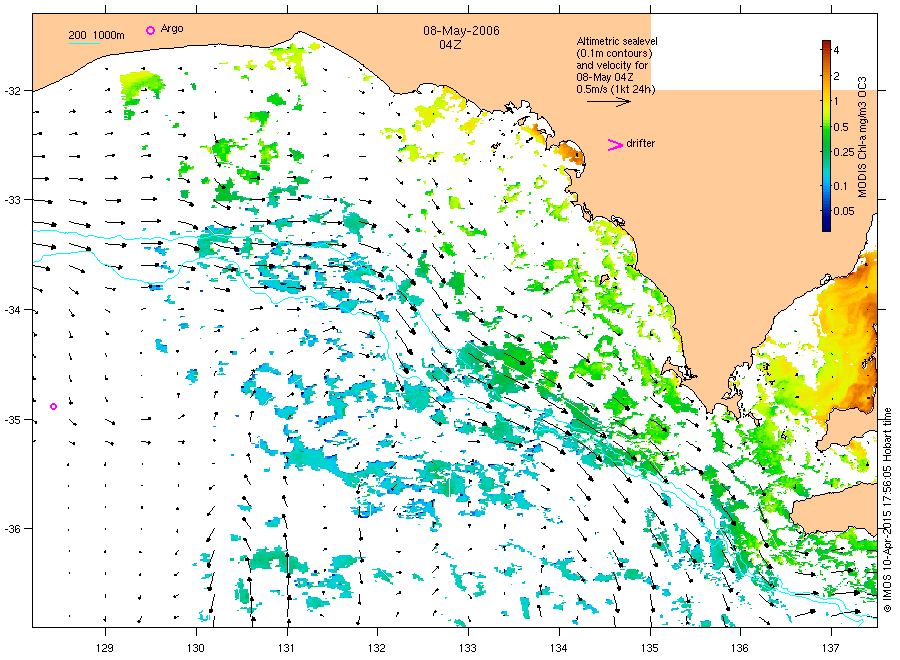
Task: Click the "drifter" legend text
Action: (641, 143)
